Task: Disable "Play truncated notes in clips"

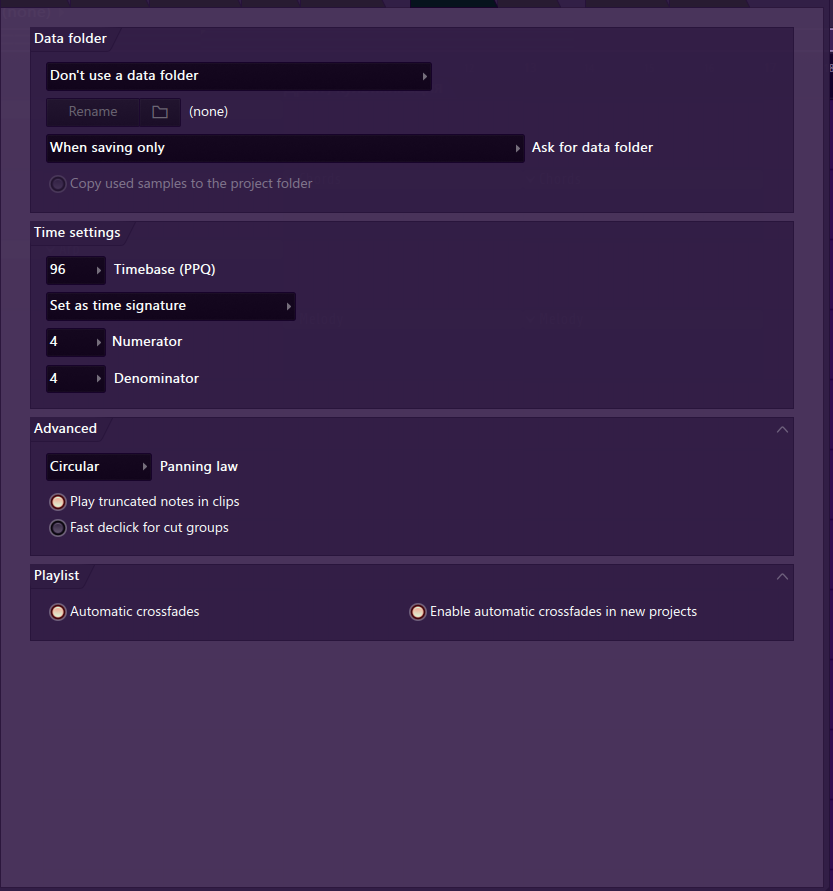Action: [x=58, y=502]
